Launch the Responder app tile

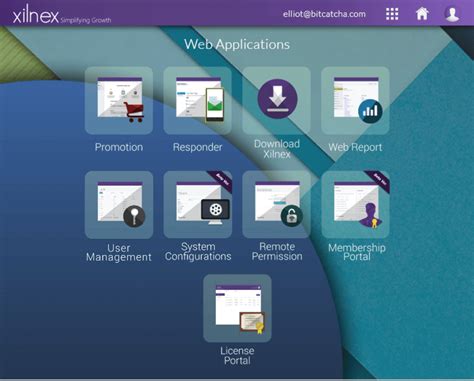click(198, 100)
